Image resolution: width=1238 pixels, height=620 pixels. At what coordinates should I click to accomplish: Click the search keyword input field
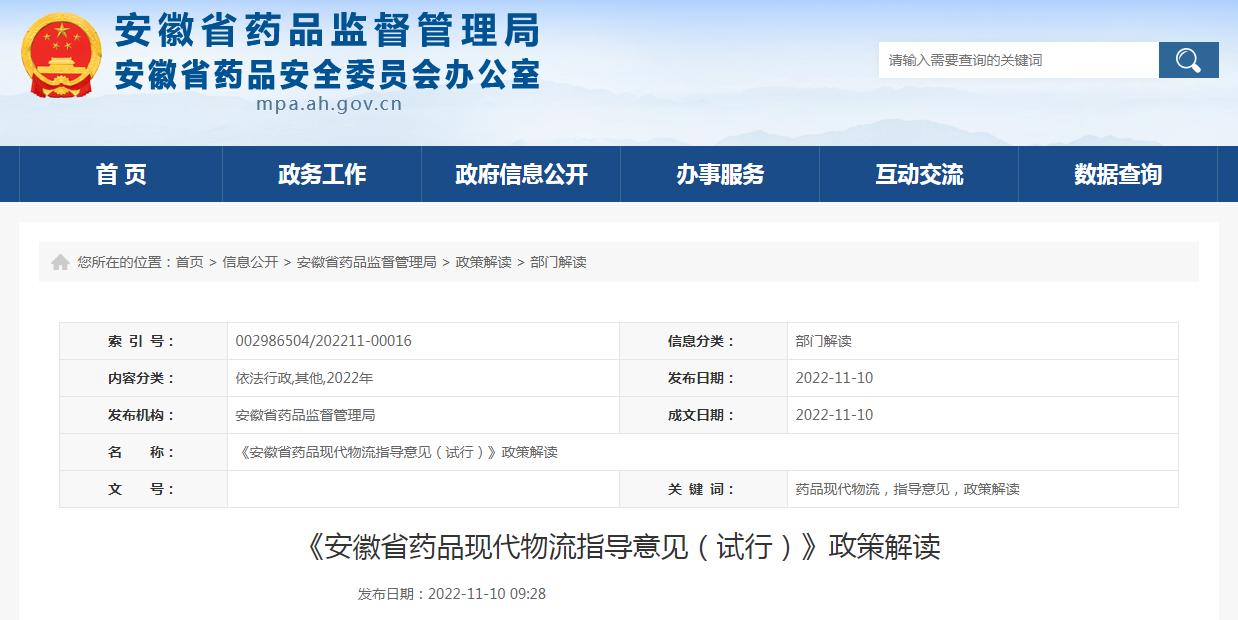tap(1010, 59)
